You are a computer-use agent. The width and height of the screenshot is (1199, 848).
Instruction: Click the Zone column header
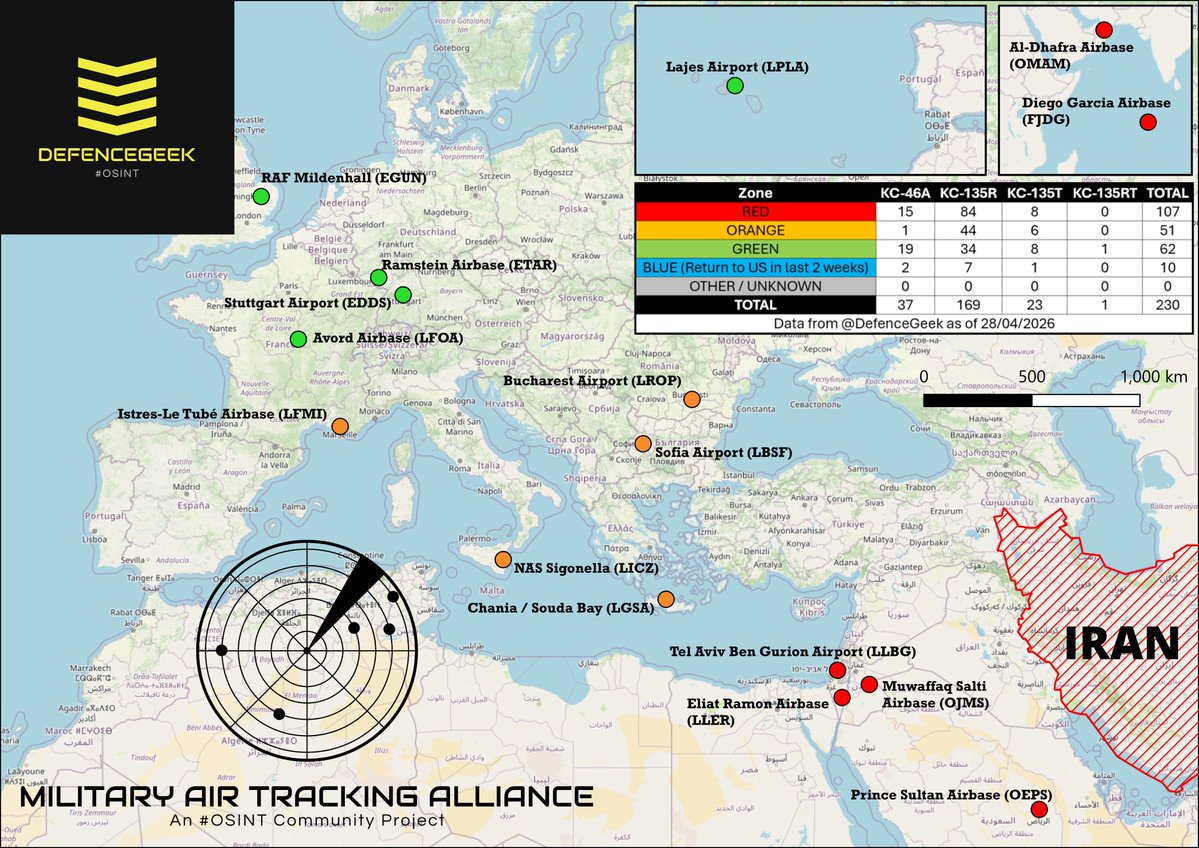click(755, 193)
